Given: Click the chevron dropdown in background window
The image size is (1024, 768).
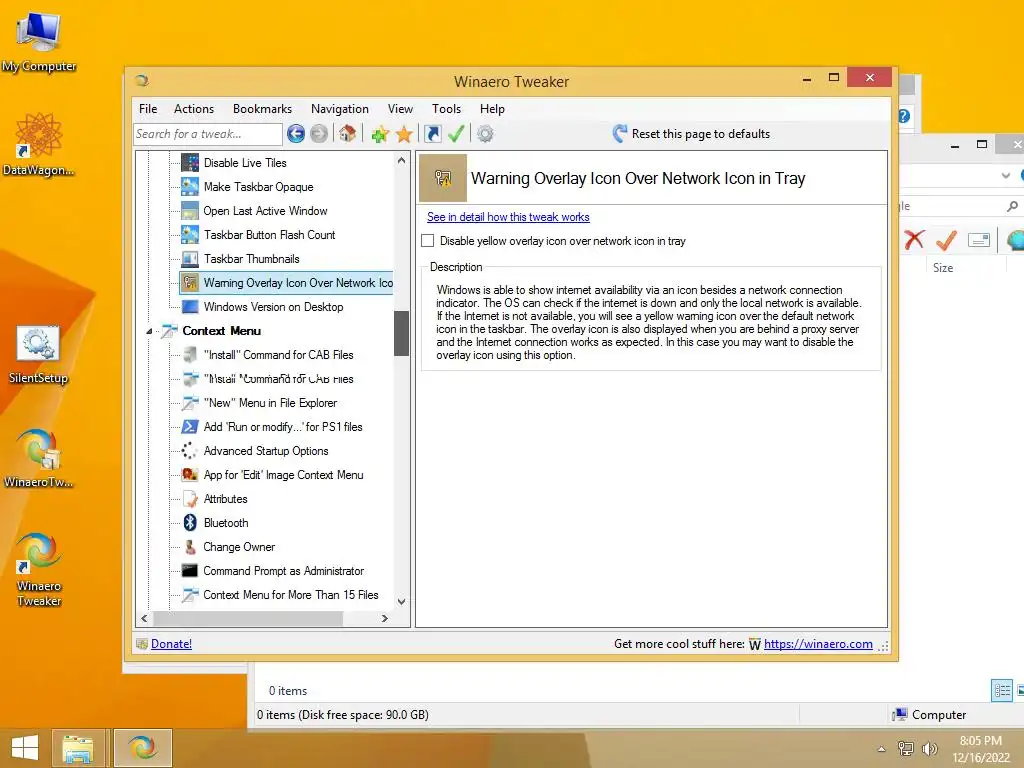Looking at the screenshot, I should 1006,175.
